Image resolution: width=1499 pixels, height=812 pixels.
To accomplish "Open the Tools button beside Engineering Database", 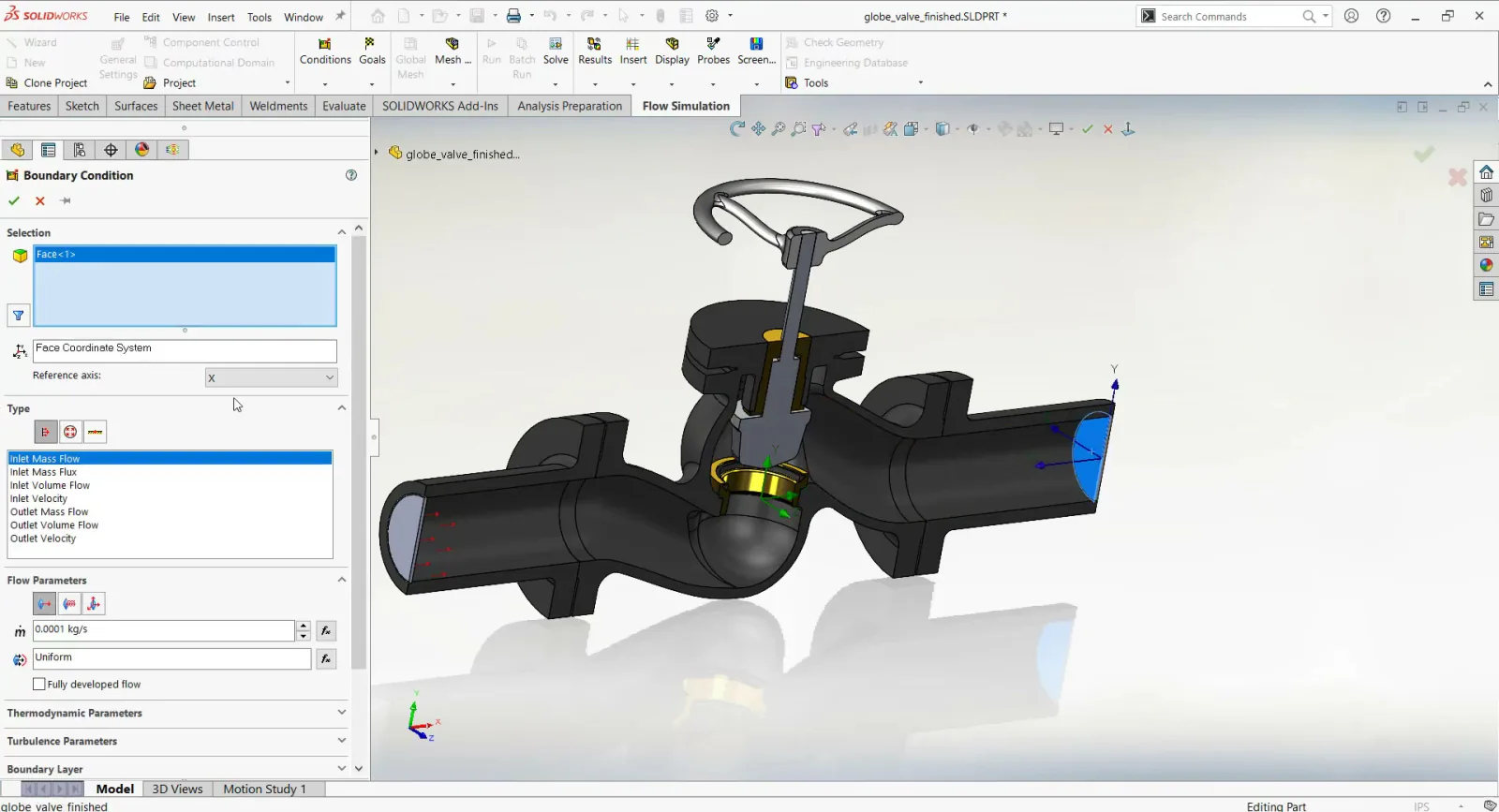I will 807,82.
